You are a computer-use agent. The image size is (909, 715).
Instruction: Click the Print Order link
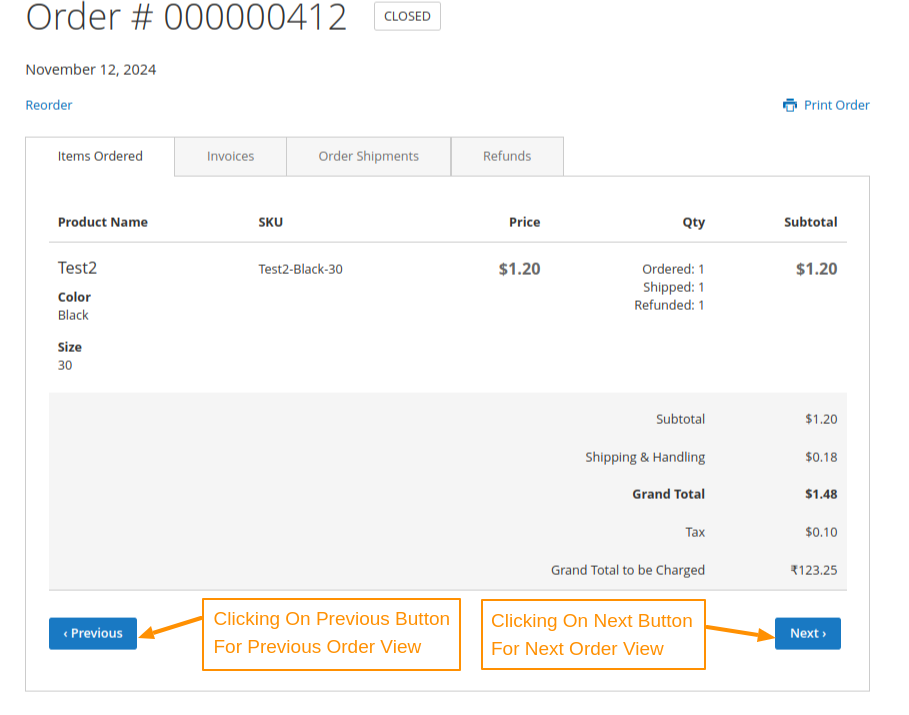point(836,104)
